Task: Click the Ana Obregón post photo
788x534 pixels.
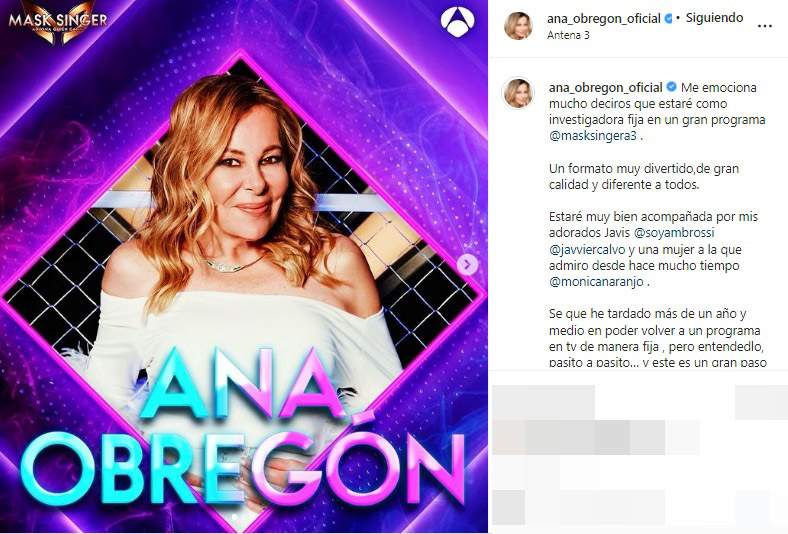Action: tap(244, 266)
